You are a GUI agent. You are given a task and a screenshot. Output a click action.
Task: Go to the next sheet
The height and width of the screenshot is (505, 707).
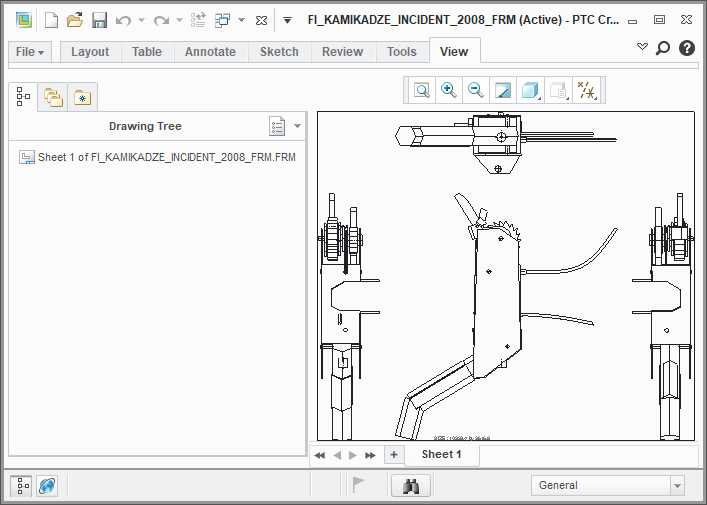(x=353, y=455)
